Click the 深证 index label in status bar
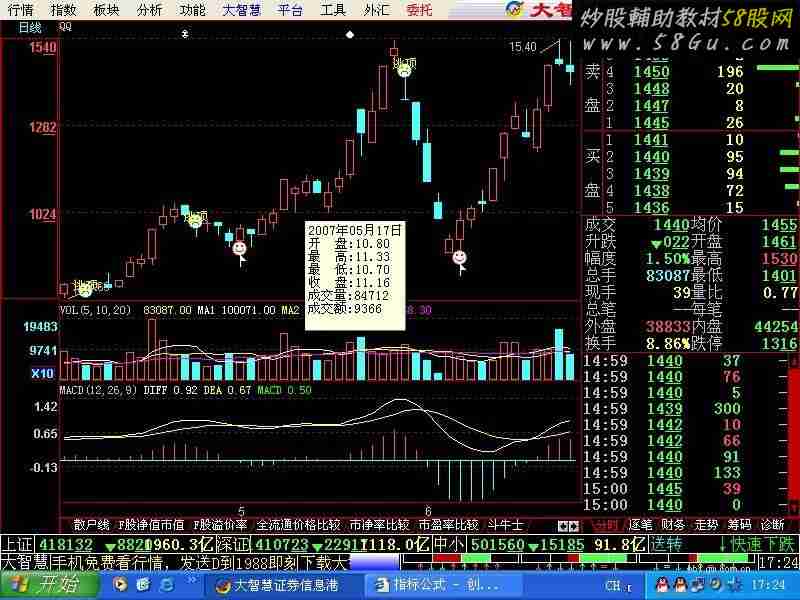The height and width of the screenshot is (600, 800). [x=234, y=544]
